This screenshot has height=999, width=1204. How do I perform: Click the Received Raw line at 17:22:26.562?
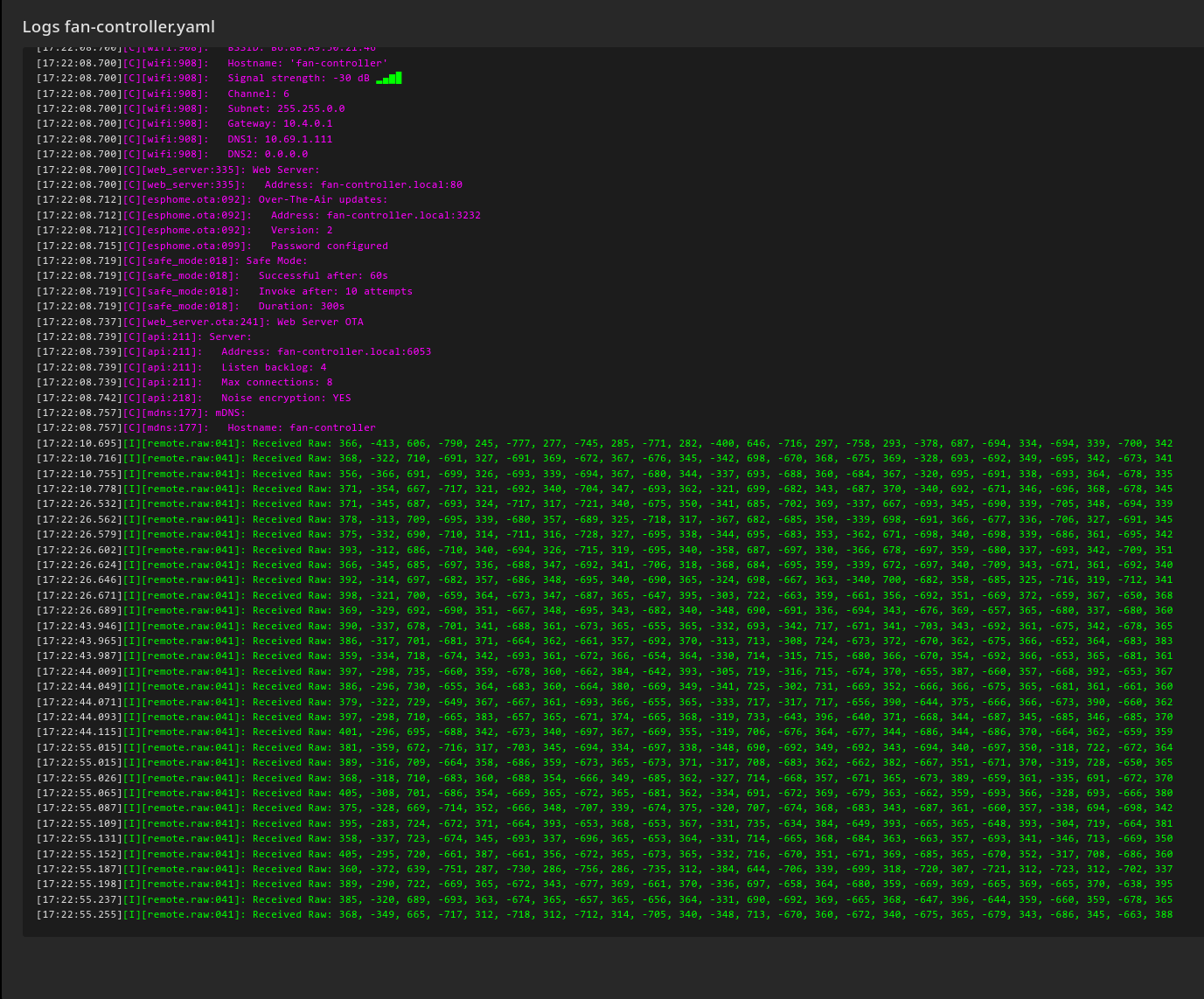click(x=605, y=519)
